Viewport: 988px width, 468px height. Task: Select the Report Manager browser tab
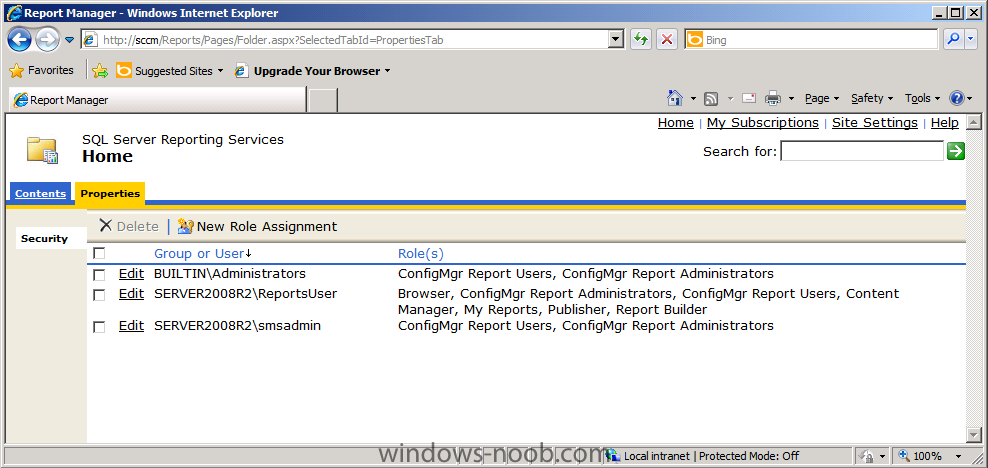156,100
